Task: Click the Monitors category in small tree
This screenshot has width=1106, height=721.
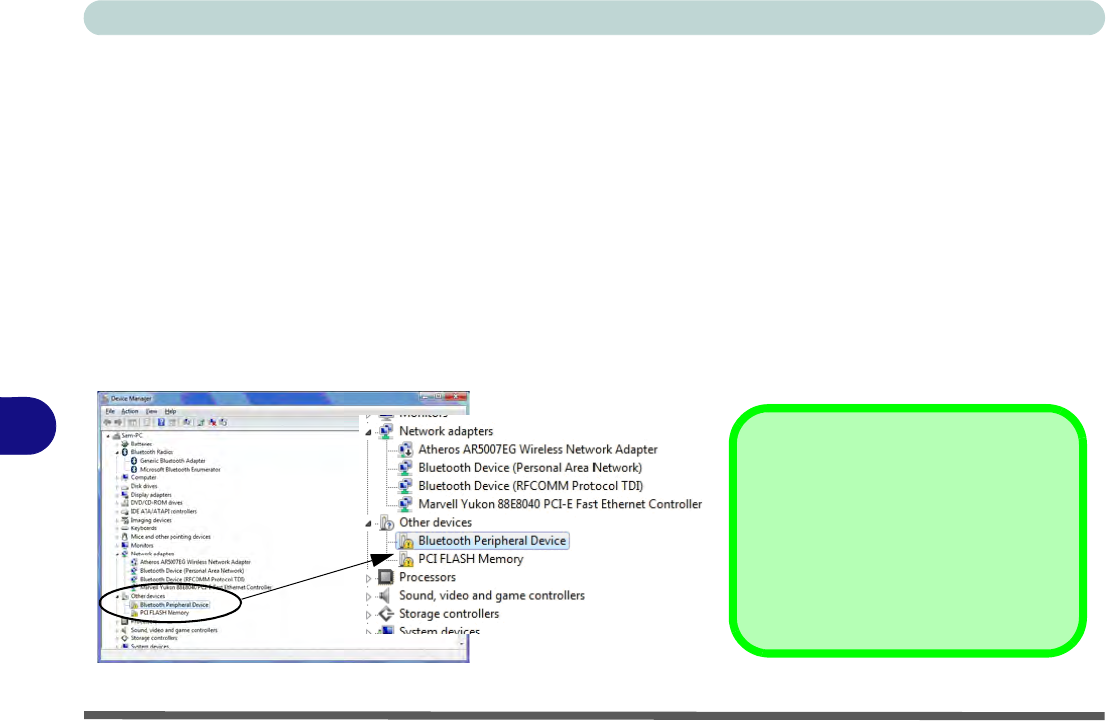Action: pyautogui.click(x=142, y=545)
